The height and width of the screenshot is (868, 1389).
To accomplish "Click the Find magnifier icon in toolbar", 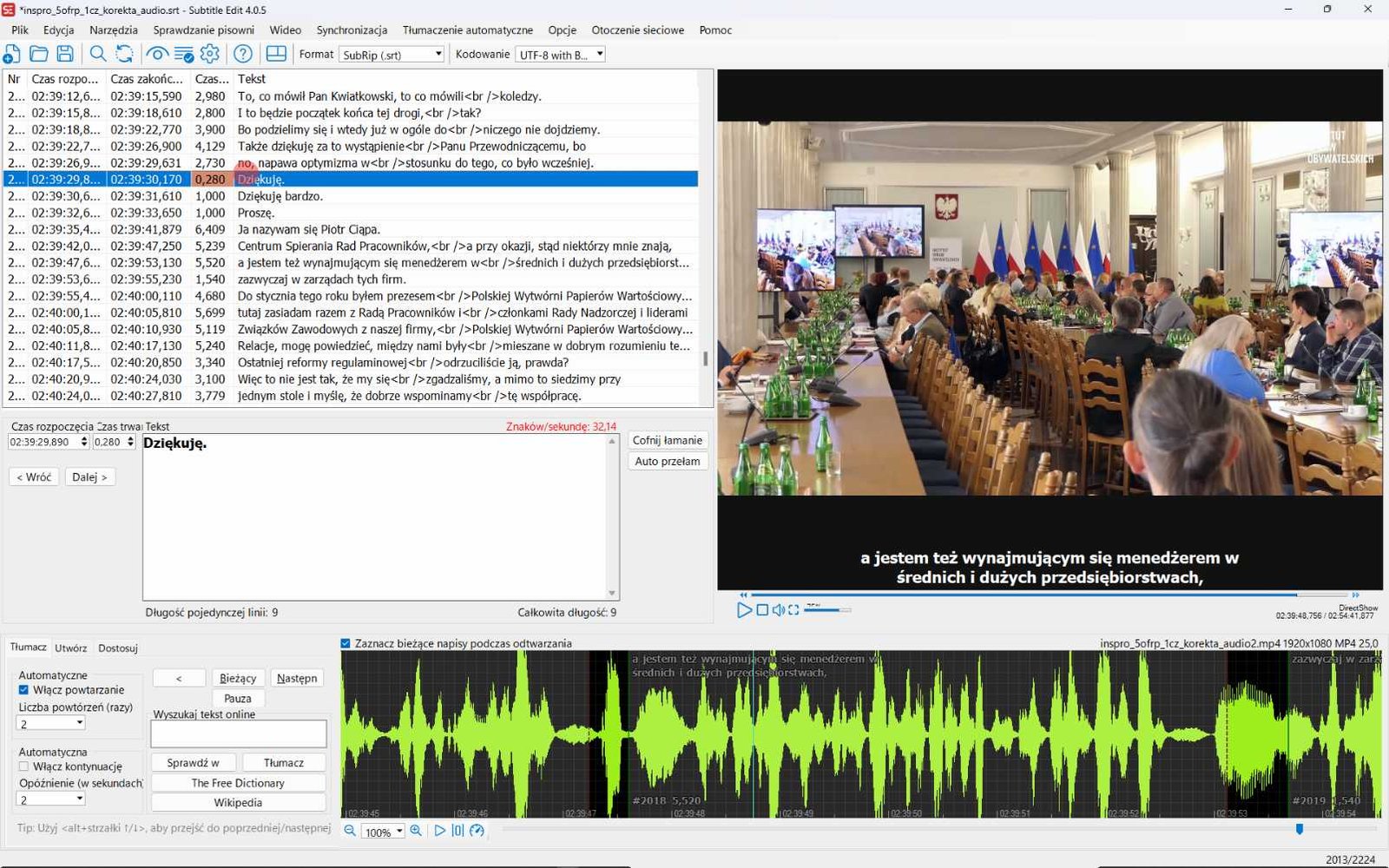I will point(98,54).
